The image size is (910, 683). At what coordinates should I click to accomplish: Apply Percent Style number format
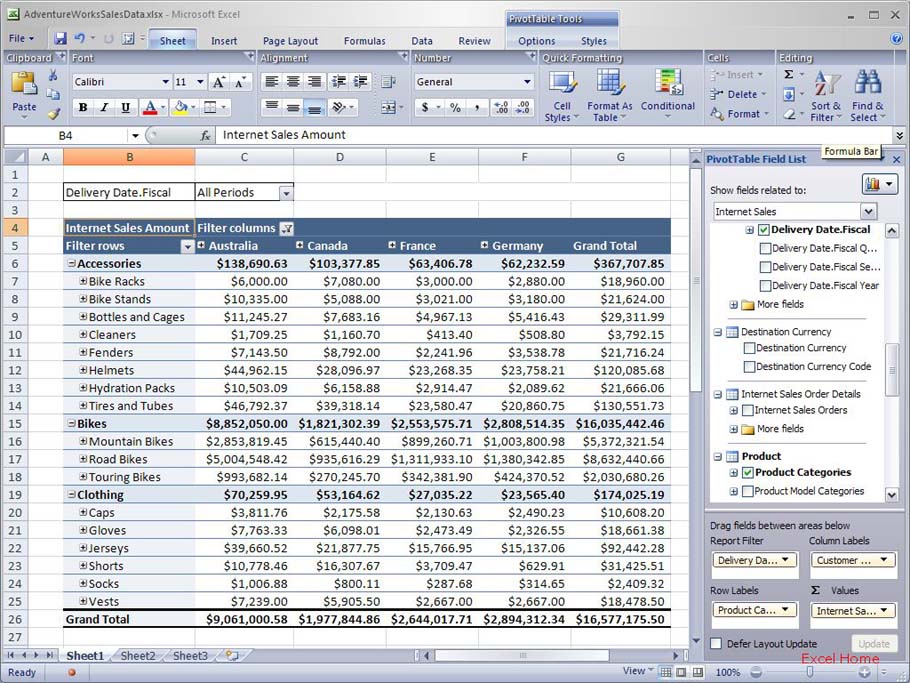click(456, 107)
